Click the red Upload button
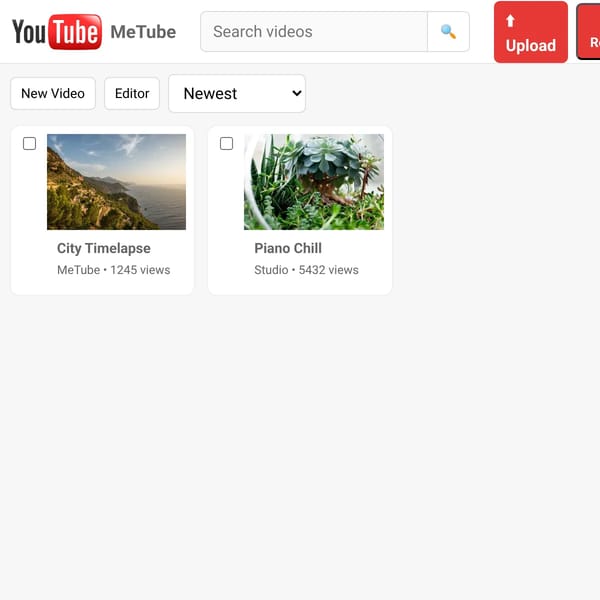 pyautogui.click(x=531, y=32)
